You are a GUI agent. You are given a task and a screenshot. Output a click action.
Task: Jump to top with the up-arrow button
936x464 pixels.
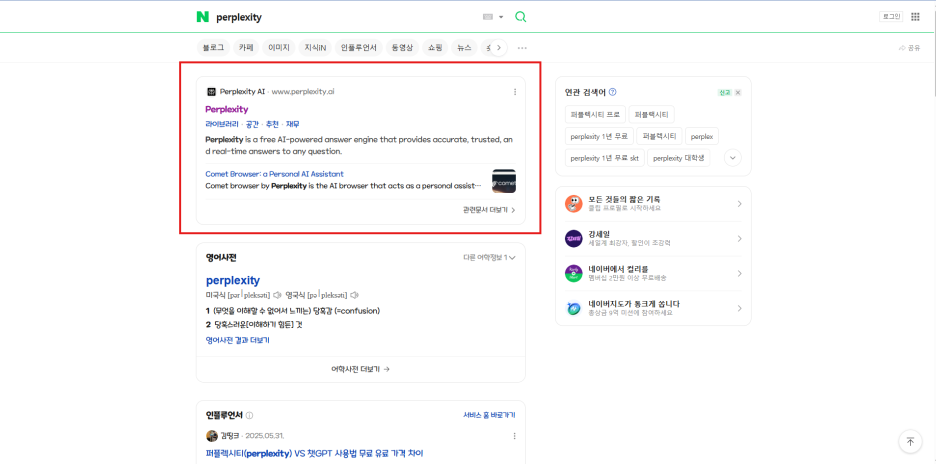[x=910, y=441]
